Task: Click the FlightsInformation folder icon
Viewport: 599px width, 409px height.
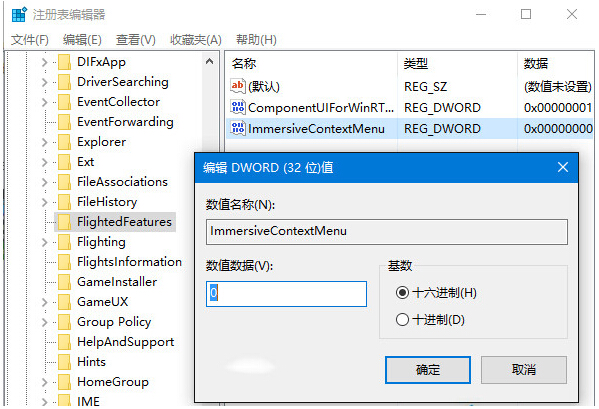Action: pos(64,262)
